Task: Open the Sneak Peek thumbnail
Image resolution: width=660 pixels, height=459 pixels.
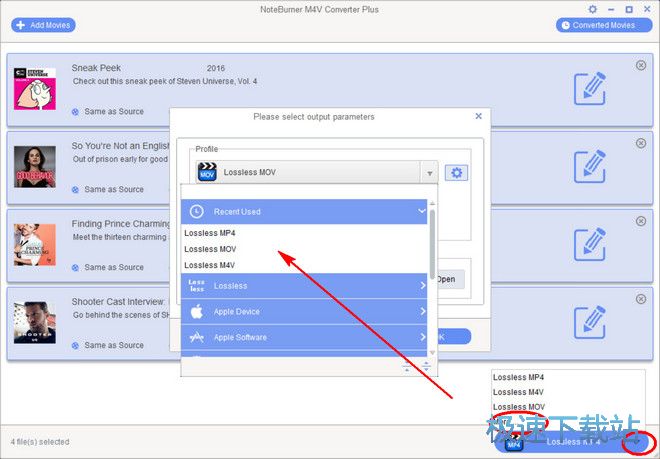Action: (x=35, y=89)
